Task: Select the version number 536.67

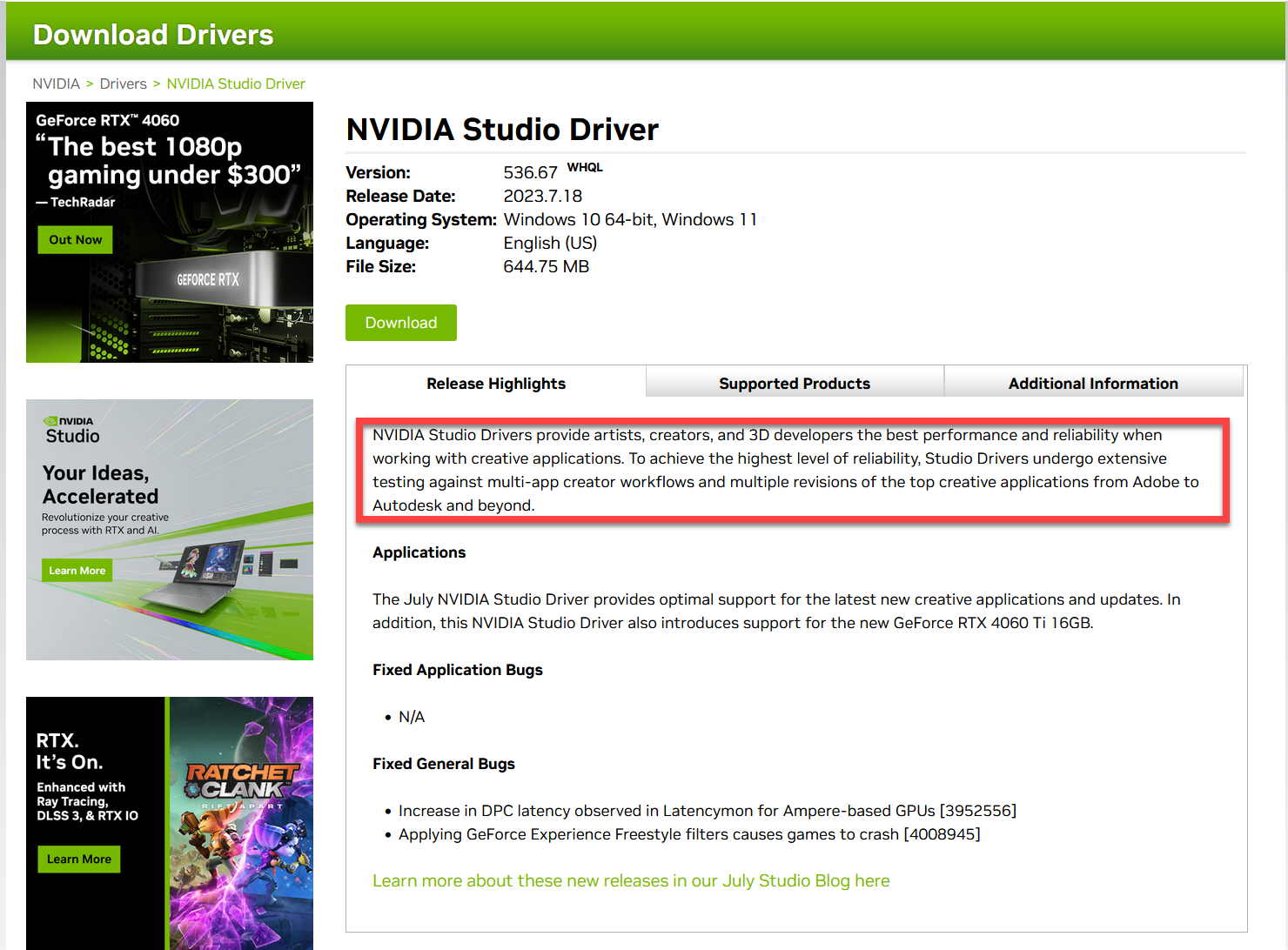Action: coord(530,172)
